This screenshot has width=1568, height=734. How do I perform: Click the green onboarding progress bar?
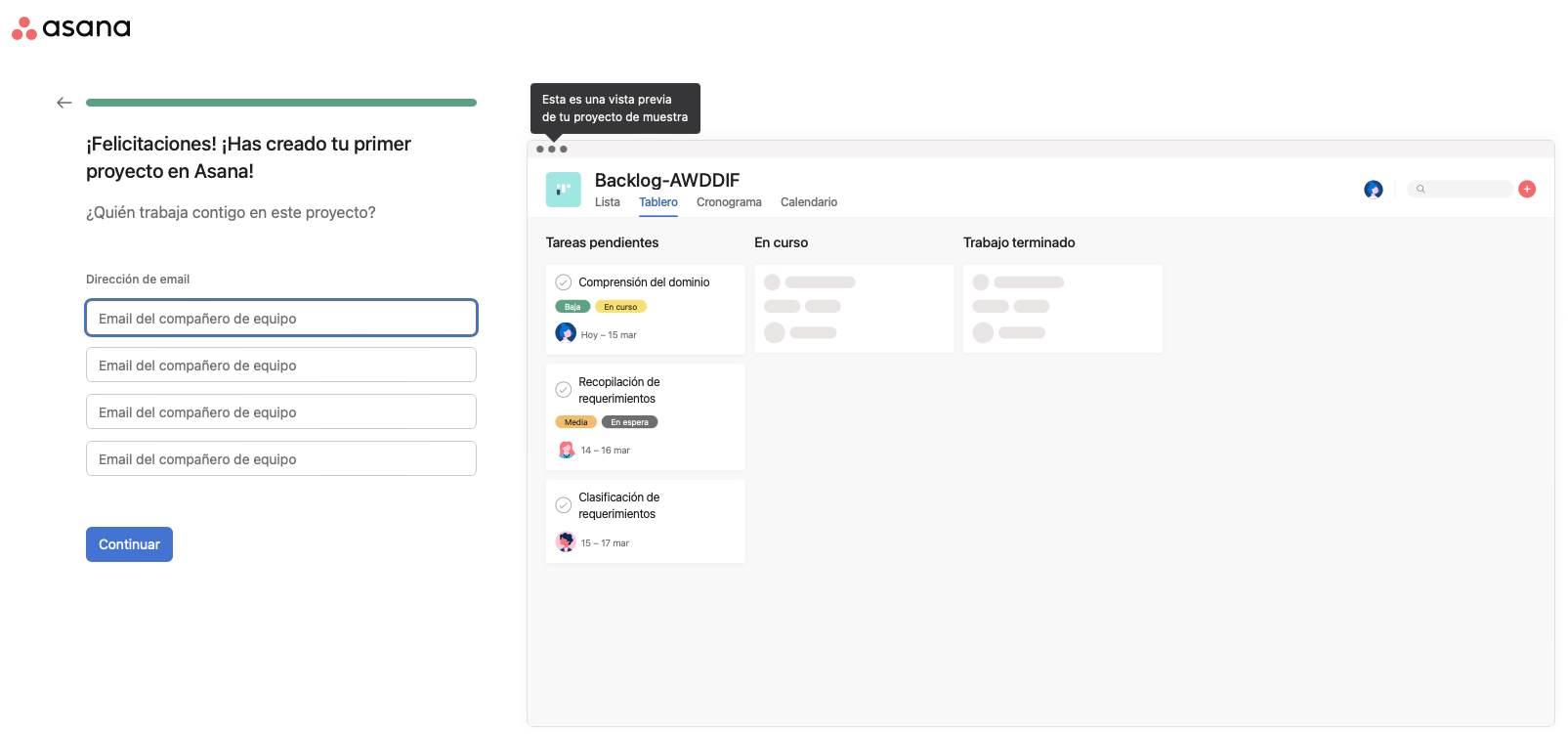click(x=281, y=103)
